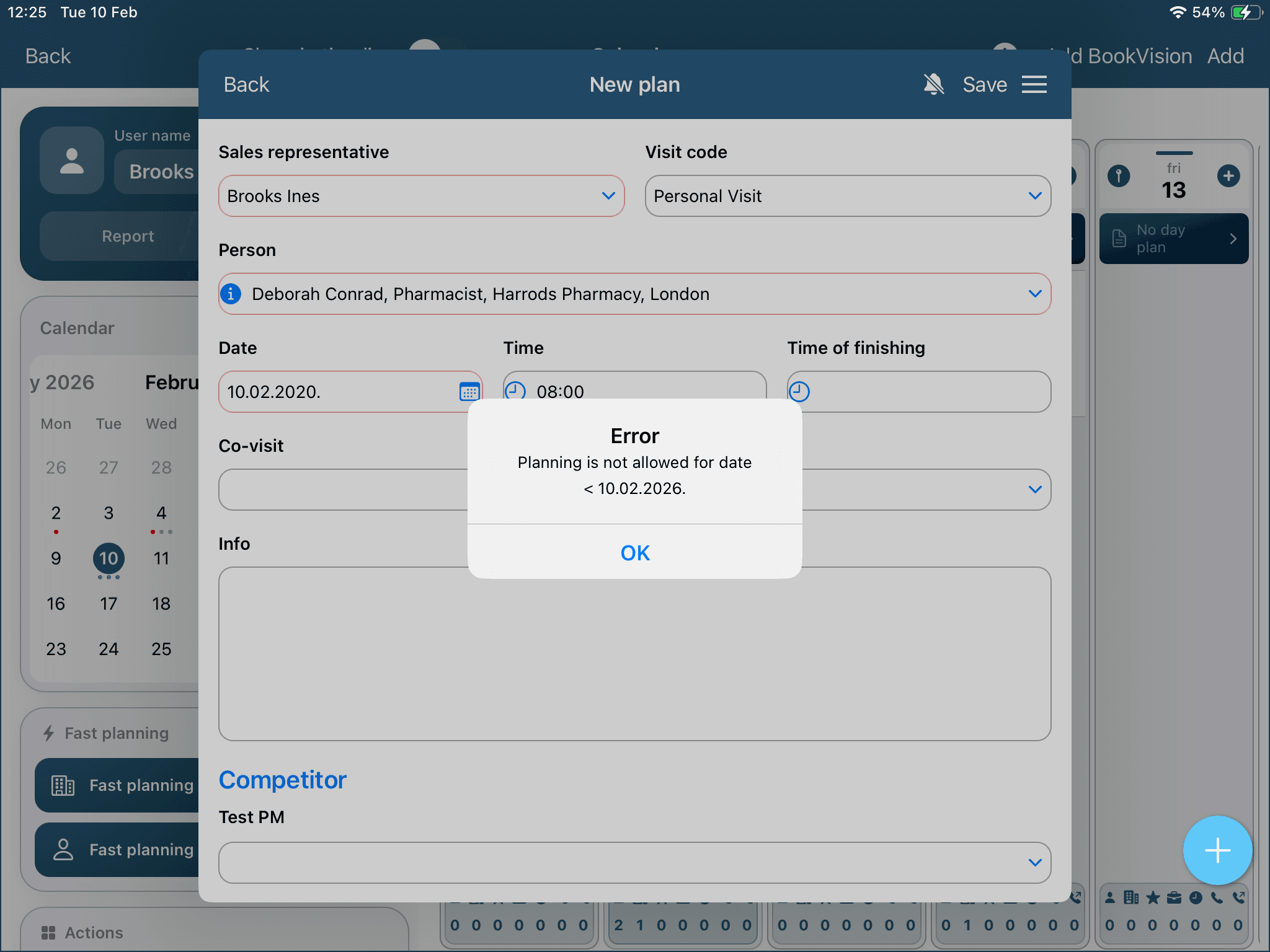1270x952 pixels.
Task: Tap the muted notification bell icon
Action: (933, 84)
